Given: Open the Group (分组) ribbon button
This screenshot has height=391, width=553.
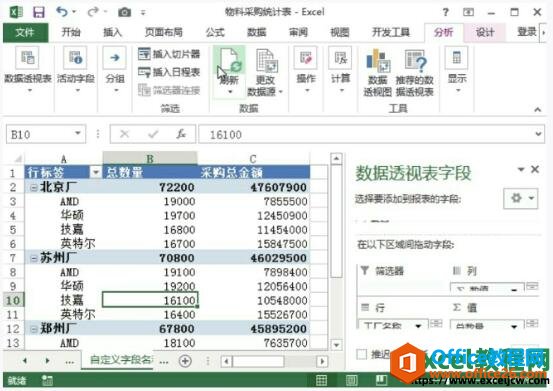Looking at the screenshot, I should (115, 69).
